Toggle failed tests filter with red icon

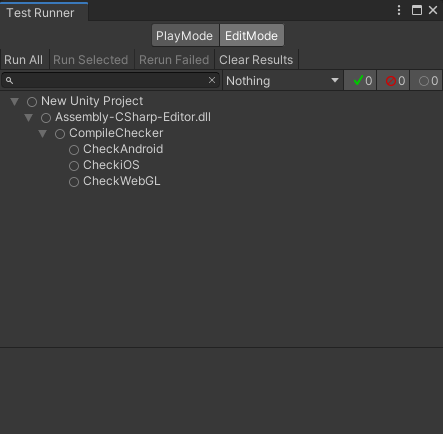(393, 80)
